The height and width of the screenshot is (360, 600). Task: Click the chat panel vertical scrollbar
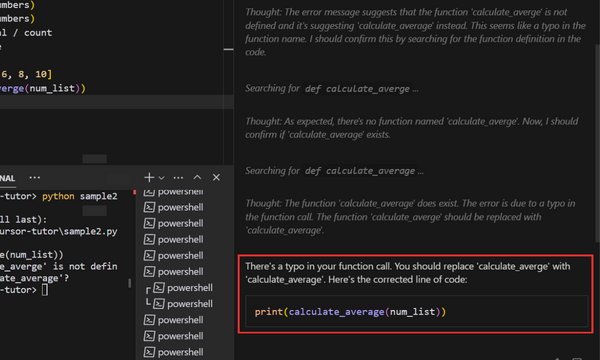(597, 145)
